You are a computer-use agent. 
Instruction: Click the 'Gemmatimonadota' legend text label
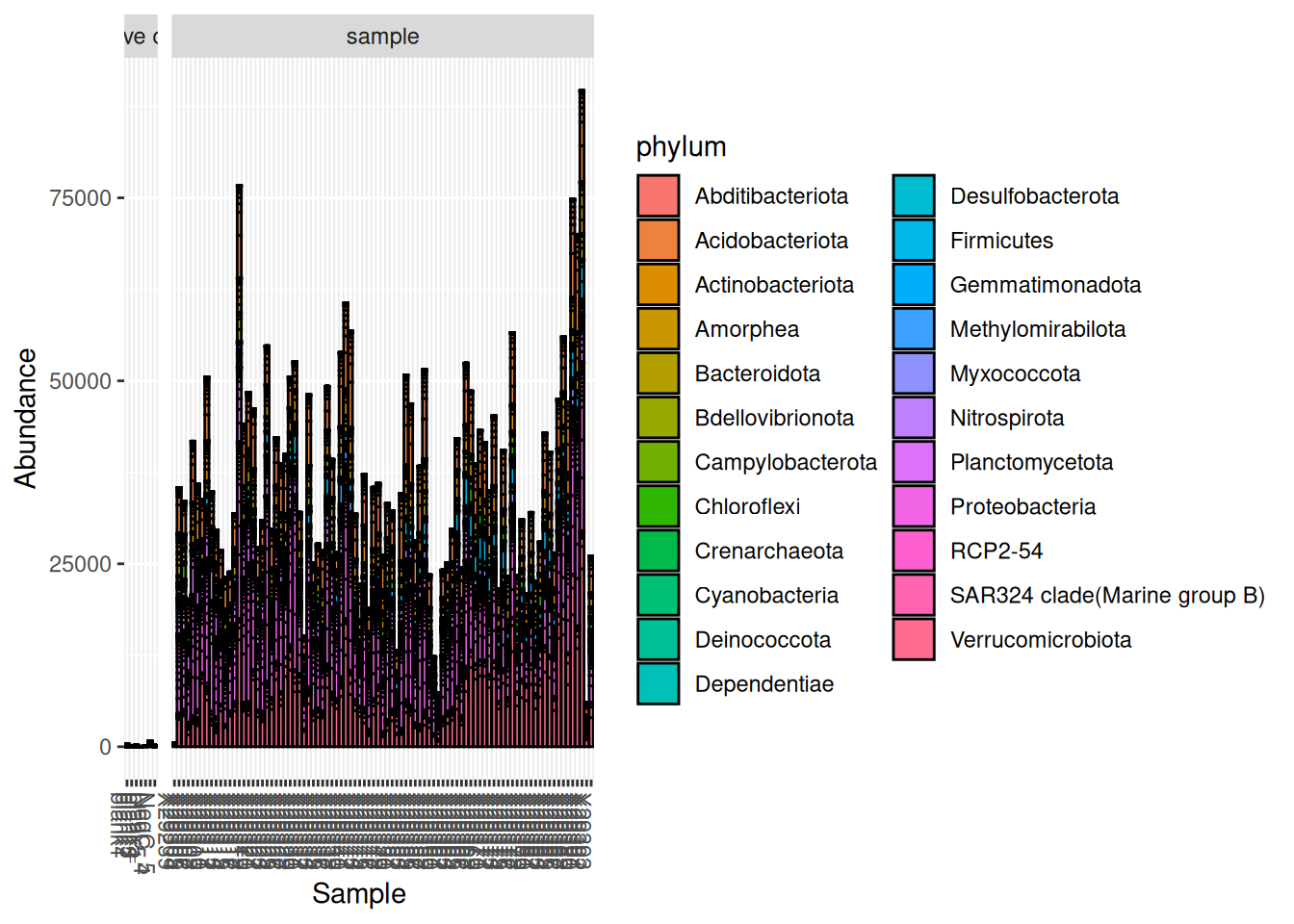pos(1045,285)
